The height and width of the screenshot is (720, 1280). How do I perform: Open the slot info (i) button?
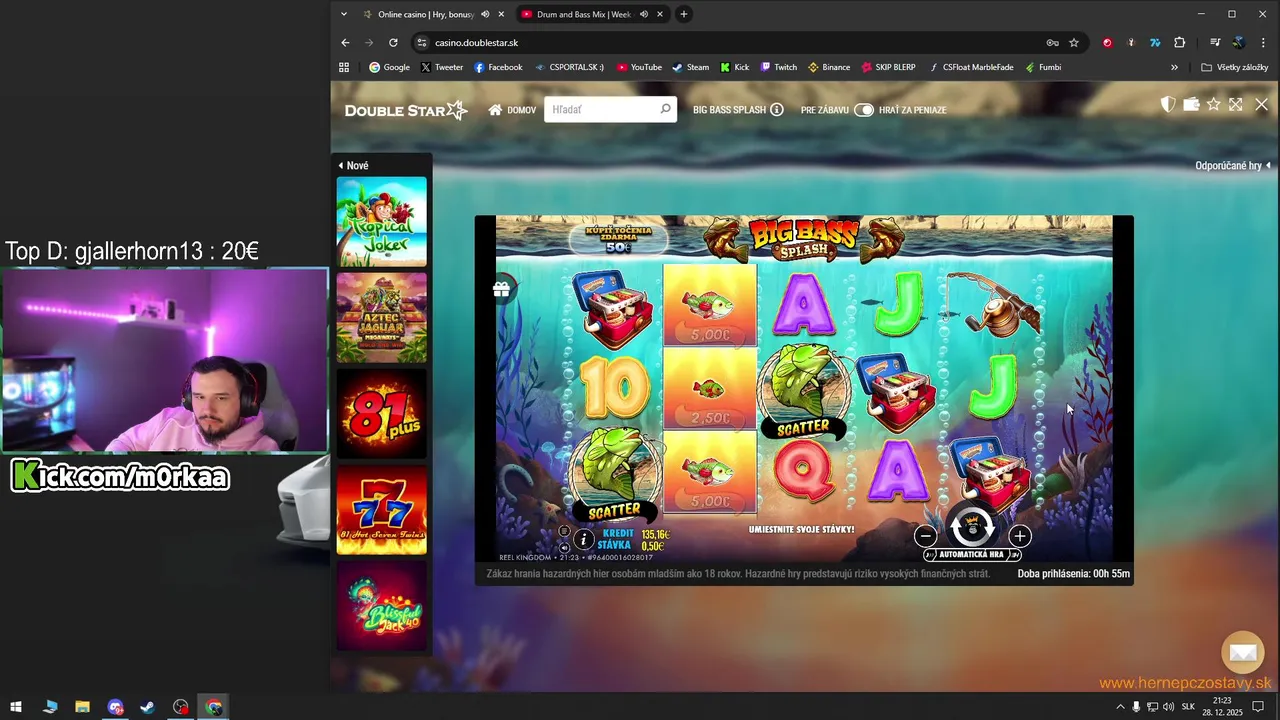584,539
